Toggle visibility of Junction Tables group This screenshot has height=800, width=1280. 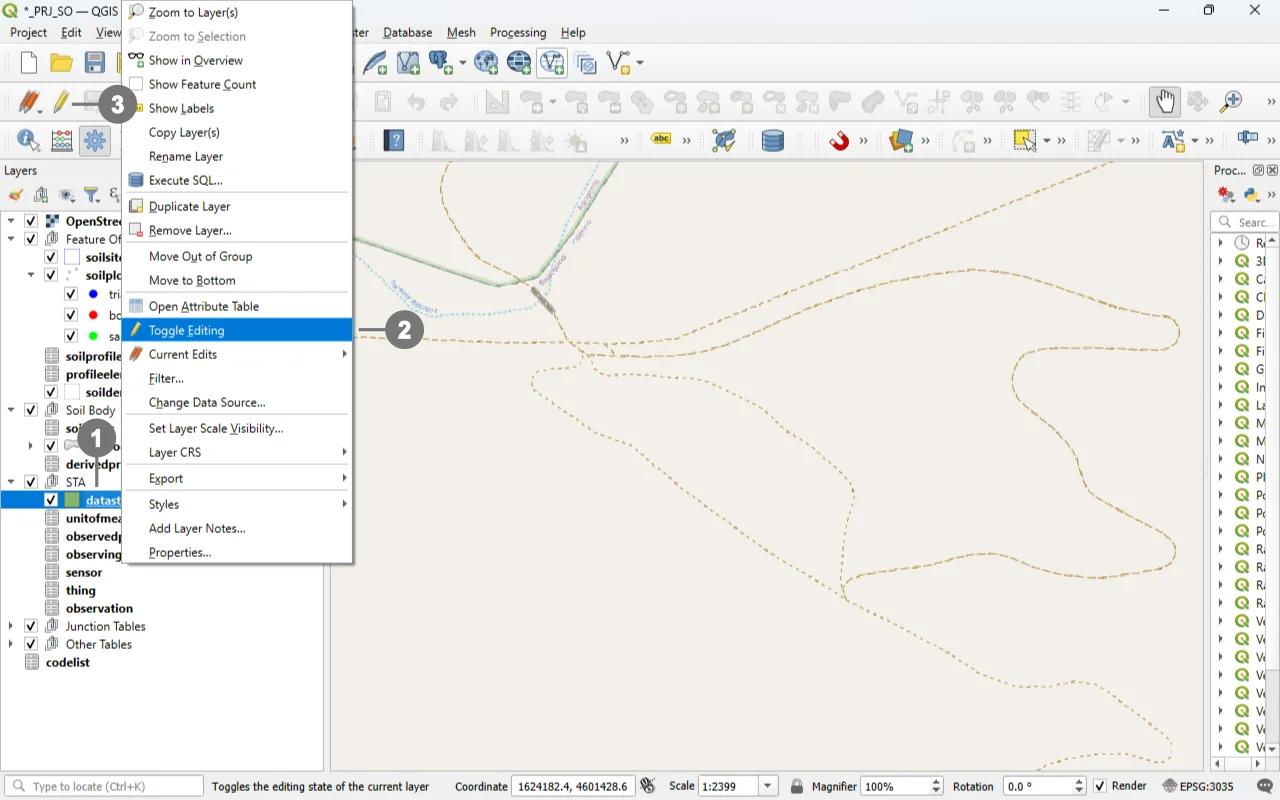(x=31, y=627)
